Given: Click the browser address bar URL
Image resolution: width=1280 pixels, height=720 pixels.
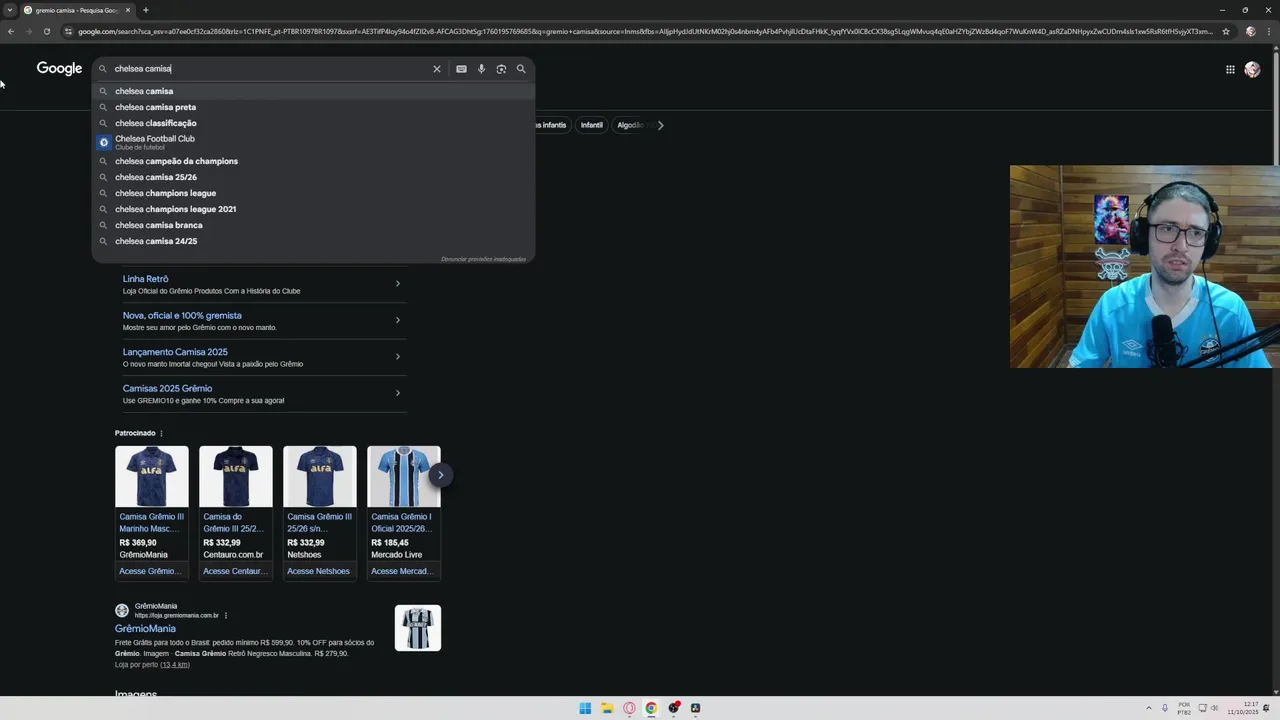Looking at the screenshot, I should tap(645, 31).
